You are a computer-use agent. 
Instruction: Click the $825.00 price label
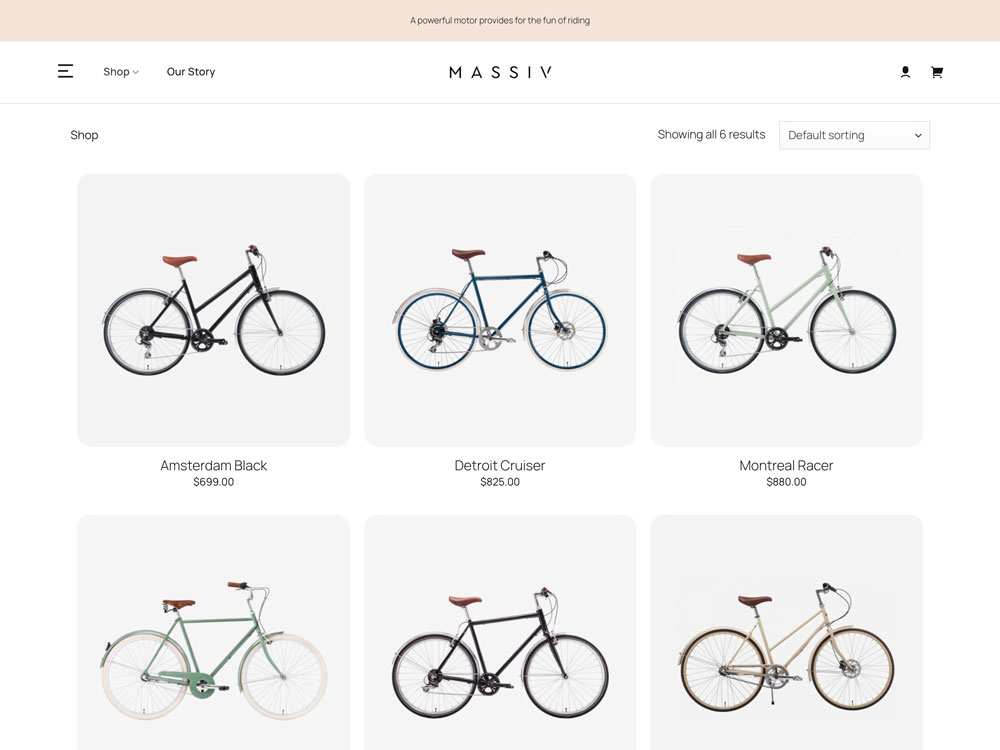500,482
